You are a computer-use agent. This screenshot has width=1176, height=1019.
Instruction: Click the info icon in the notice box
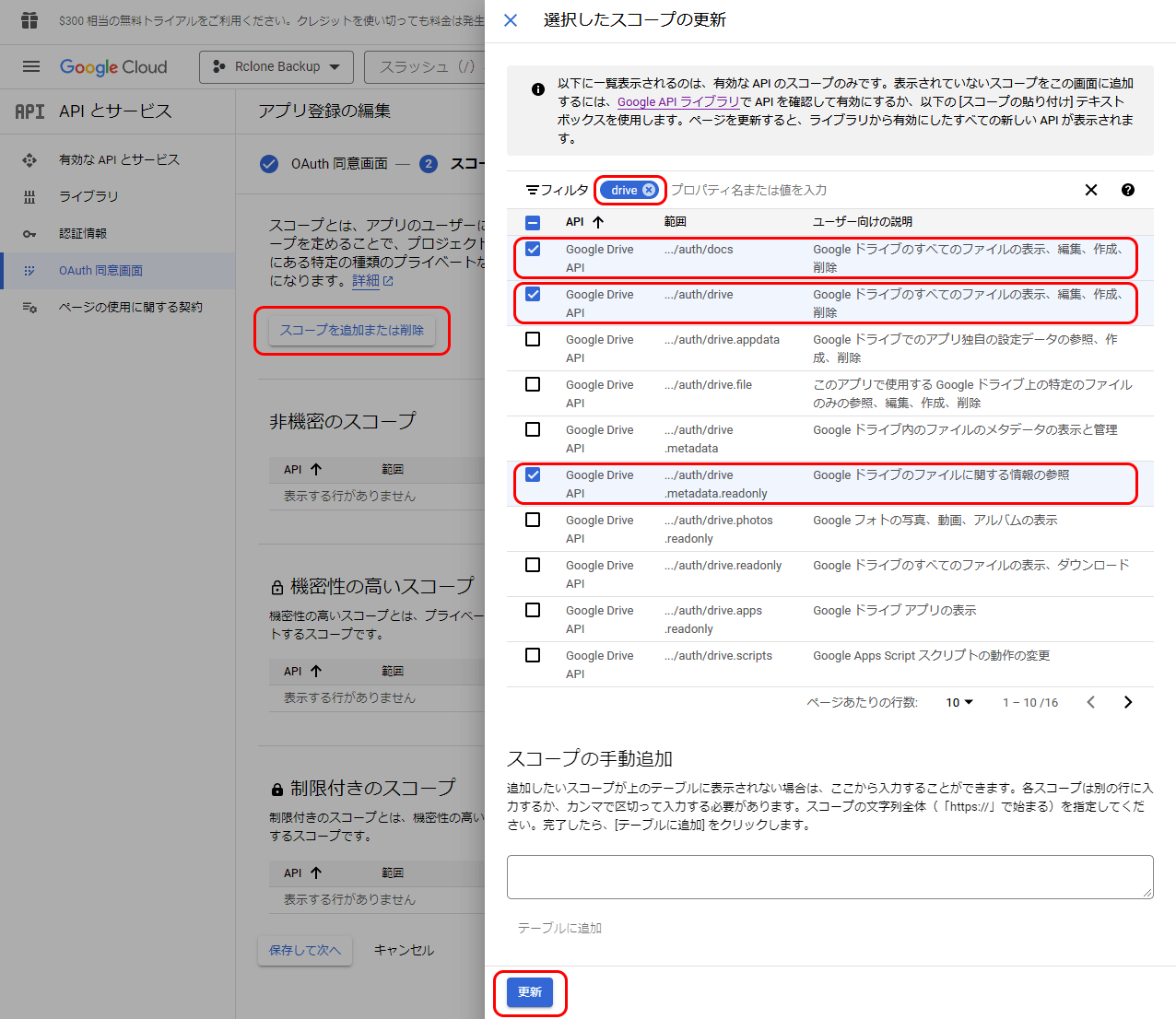click(538, 89)
